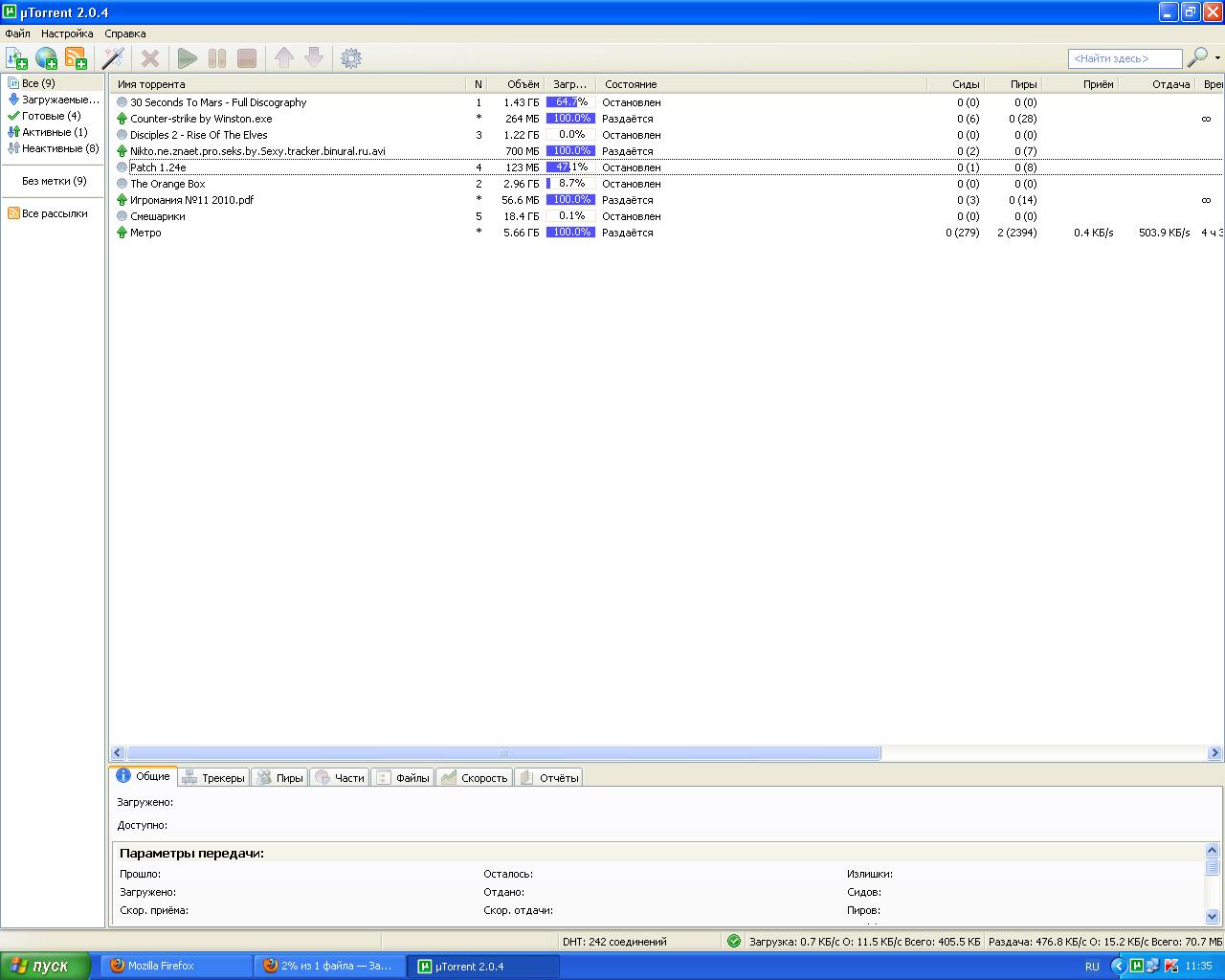Click the green network status icon

tap(734, 942)
